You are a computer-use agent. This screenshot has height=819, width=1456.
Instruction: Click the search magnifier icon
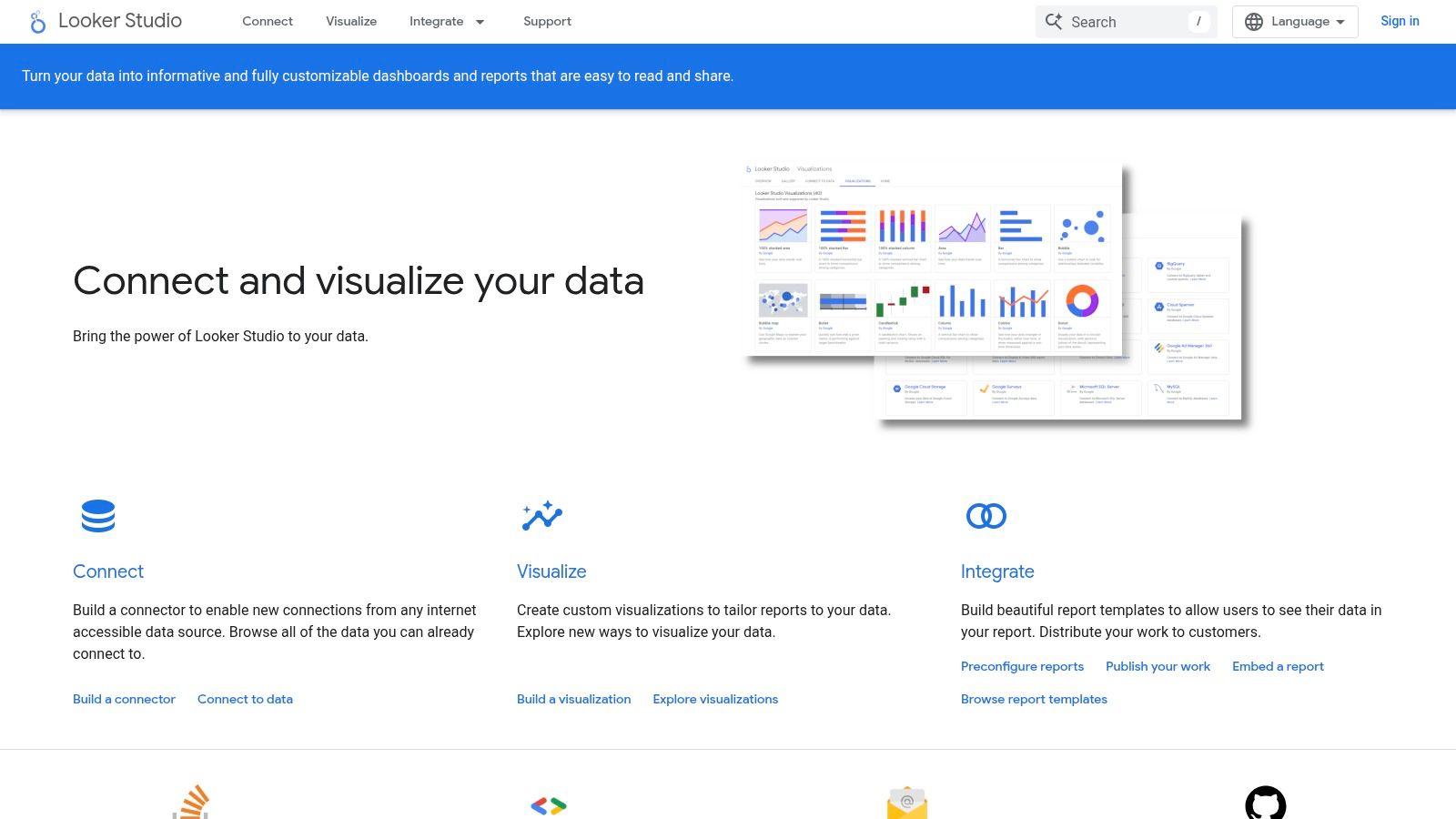(1054, 21)
